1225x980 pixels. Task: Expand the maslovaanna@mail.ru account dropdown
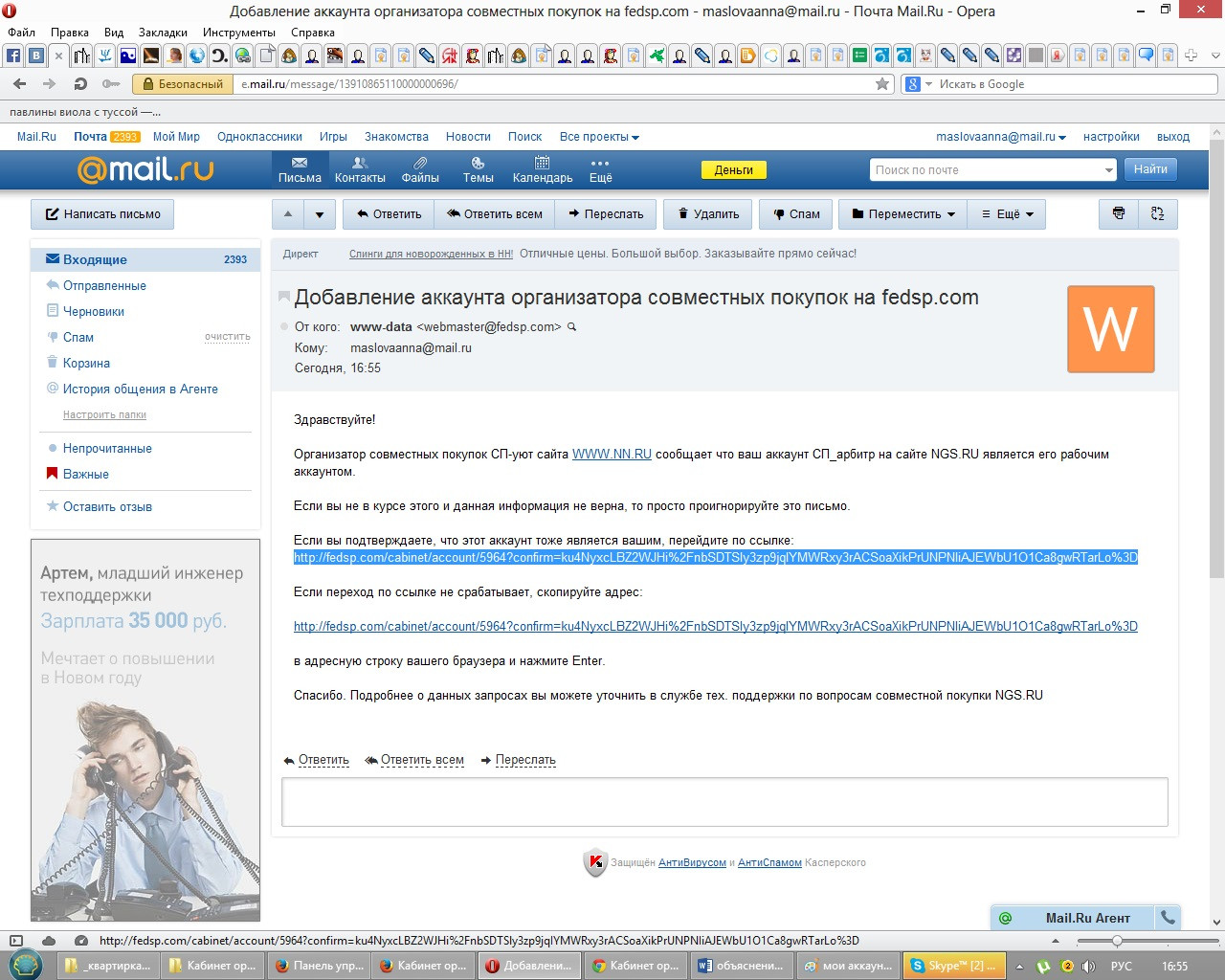(1000, 137)
